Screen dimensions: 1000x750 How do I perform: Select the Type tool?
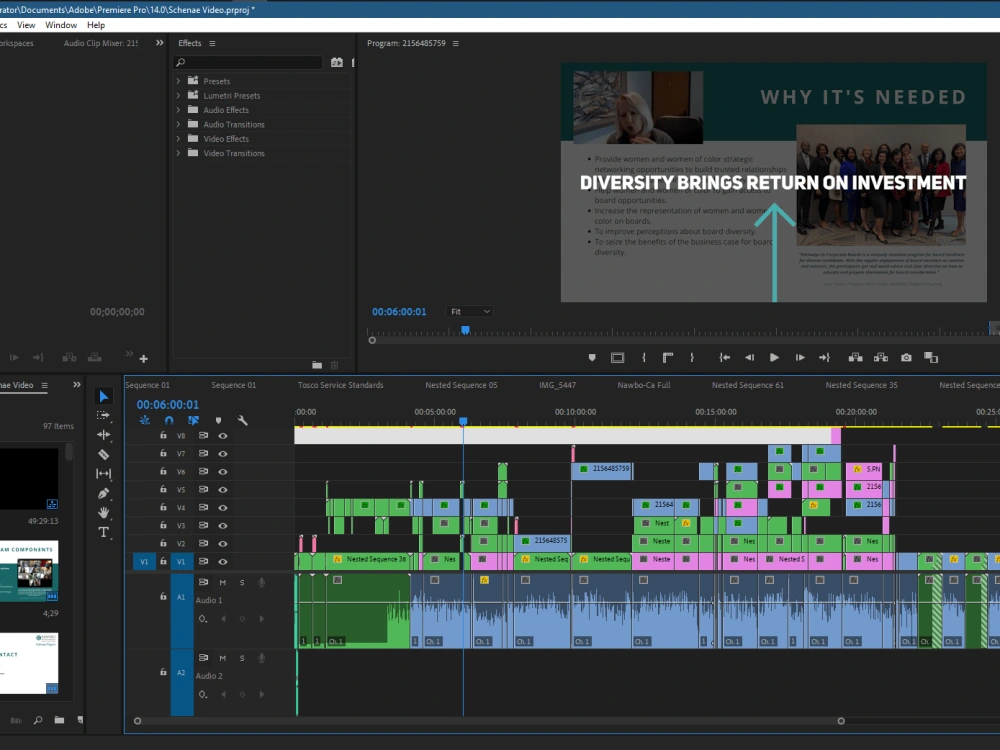103,532
